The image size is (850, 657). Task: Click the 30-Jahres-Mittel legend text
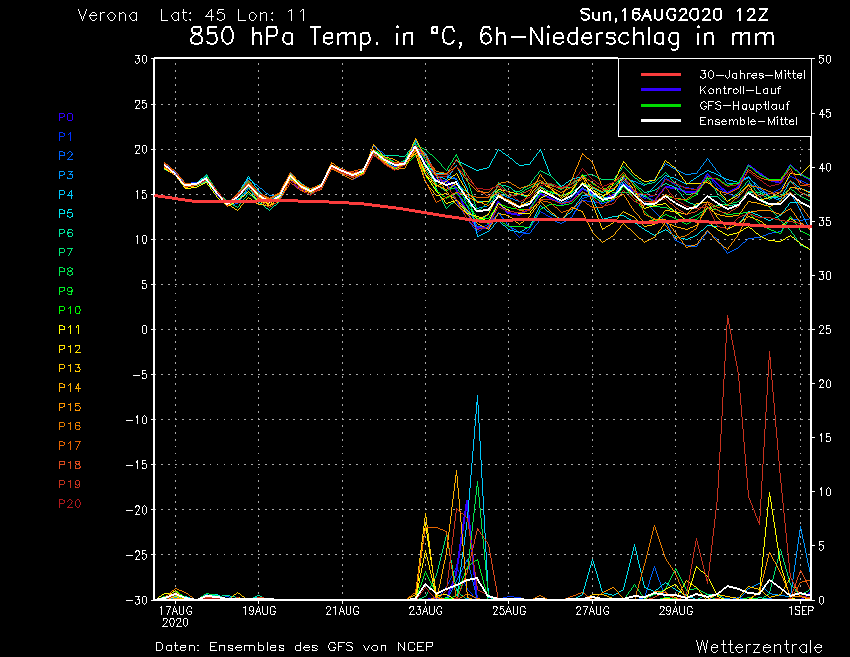coord(751,75)
